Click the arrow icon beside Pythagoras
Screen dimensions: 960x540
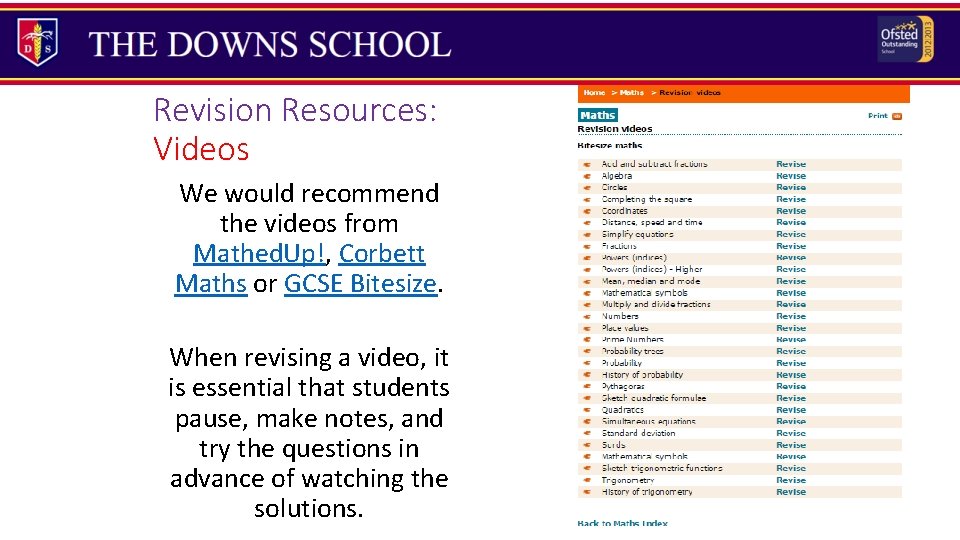coord(587,387)
